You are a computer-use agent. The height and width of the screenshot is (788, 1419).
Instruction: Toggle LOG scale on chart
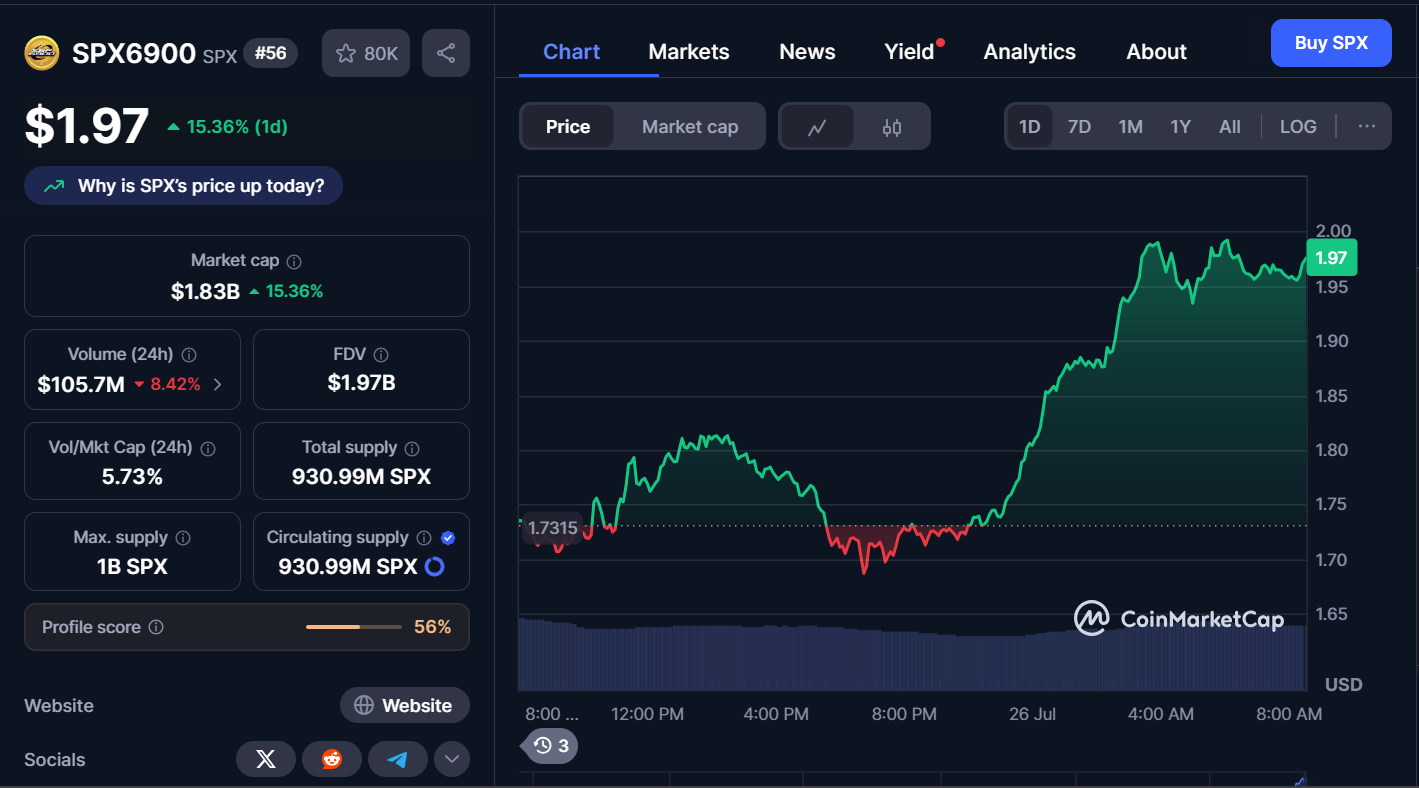tap(1298, 127)
